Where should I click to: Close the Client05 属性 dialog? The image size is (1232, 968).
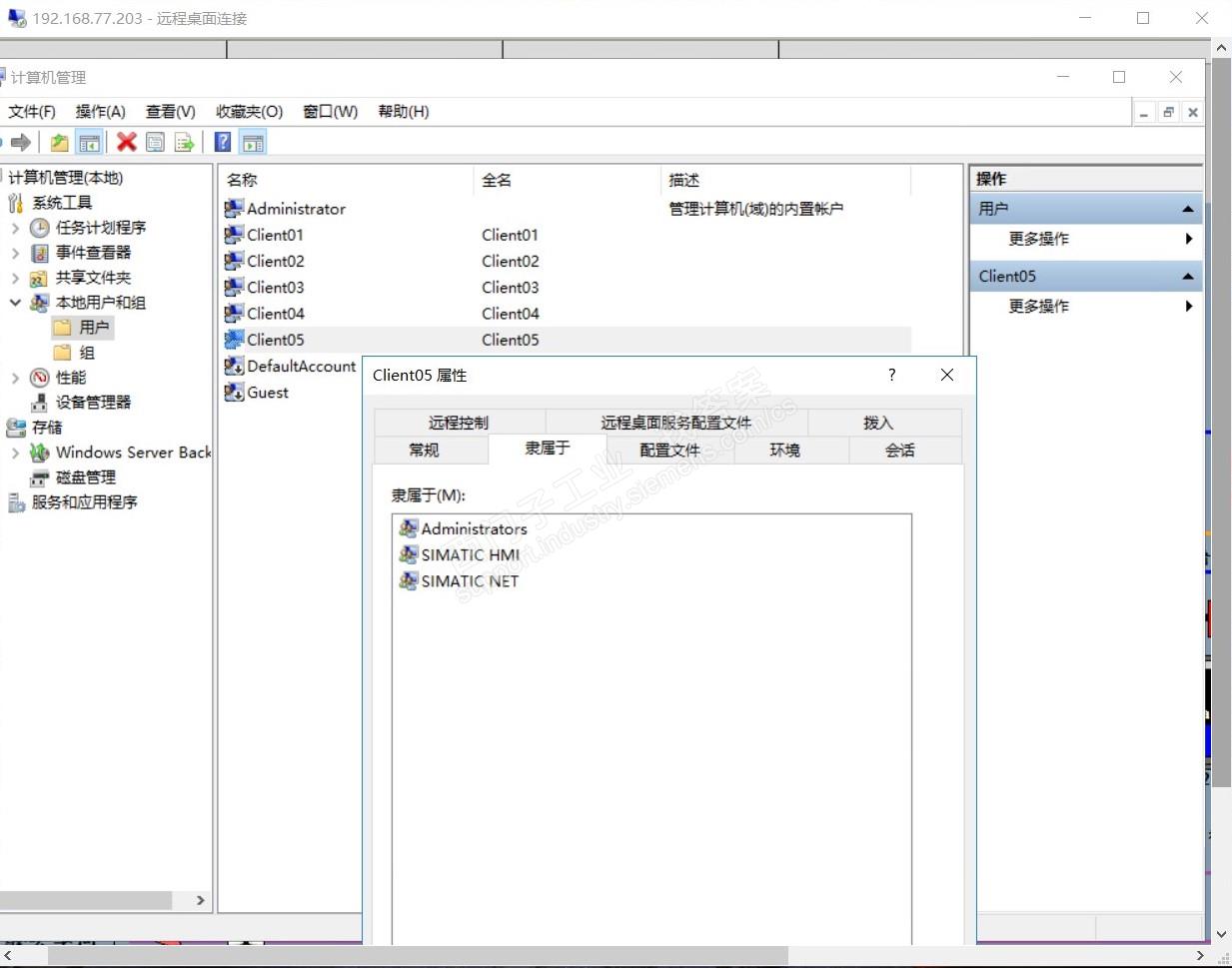coord(947,375)
